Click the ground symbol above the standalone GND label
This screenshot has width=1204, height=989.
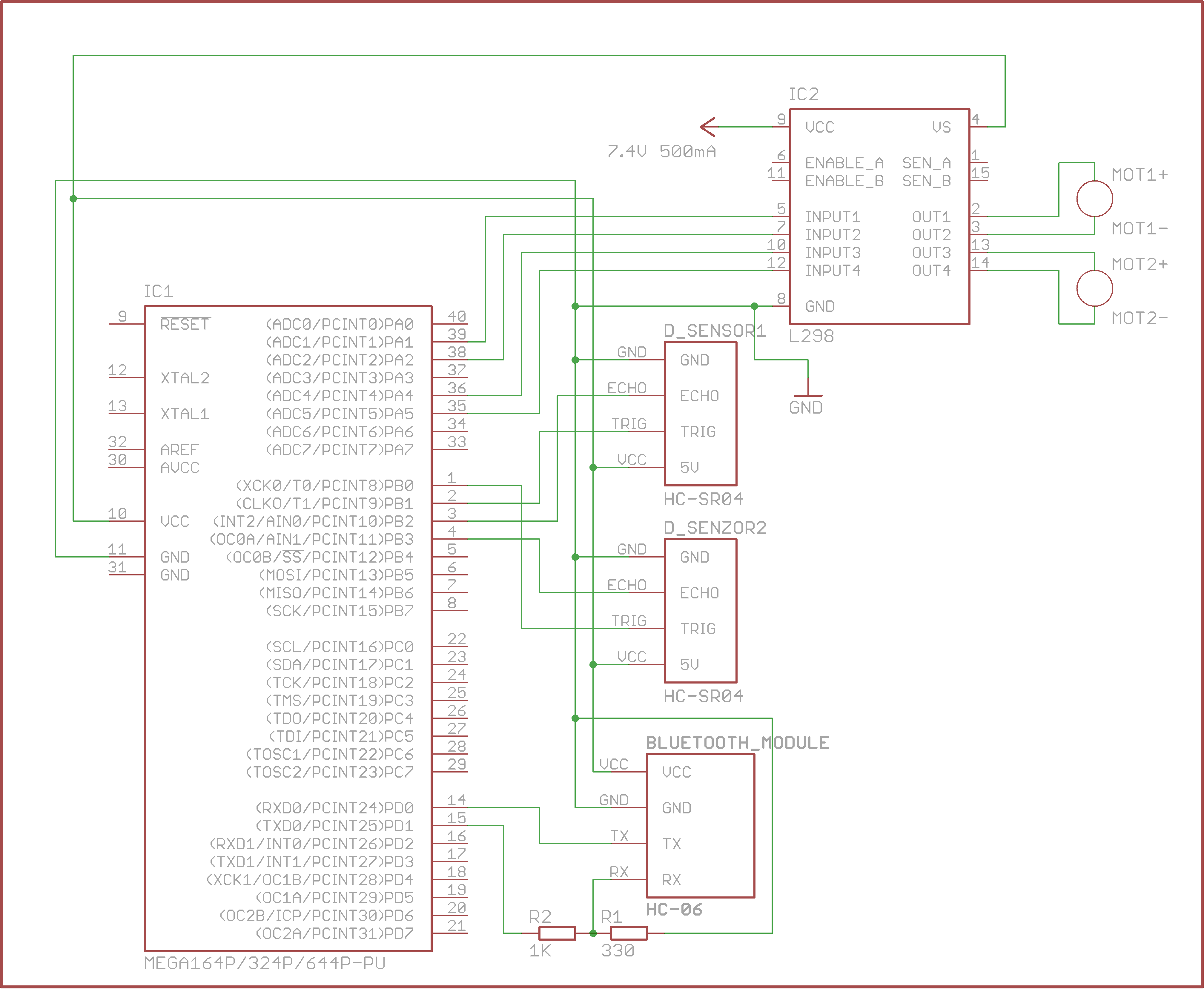click(808, 387)
